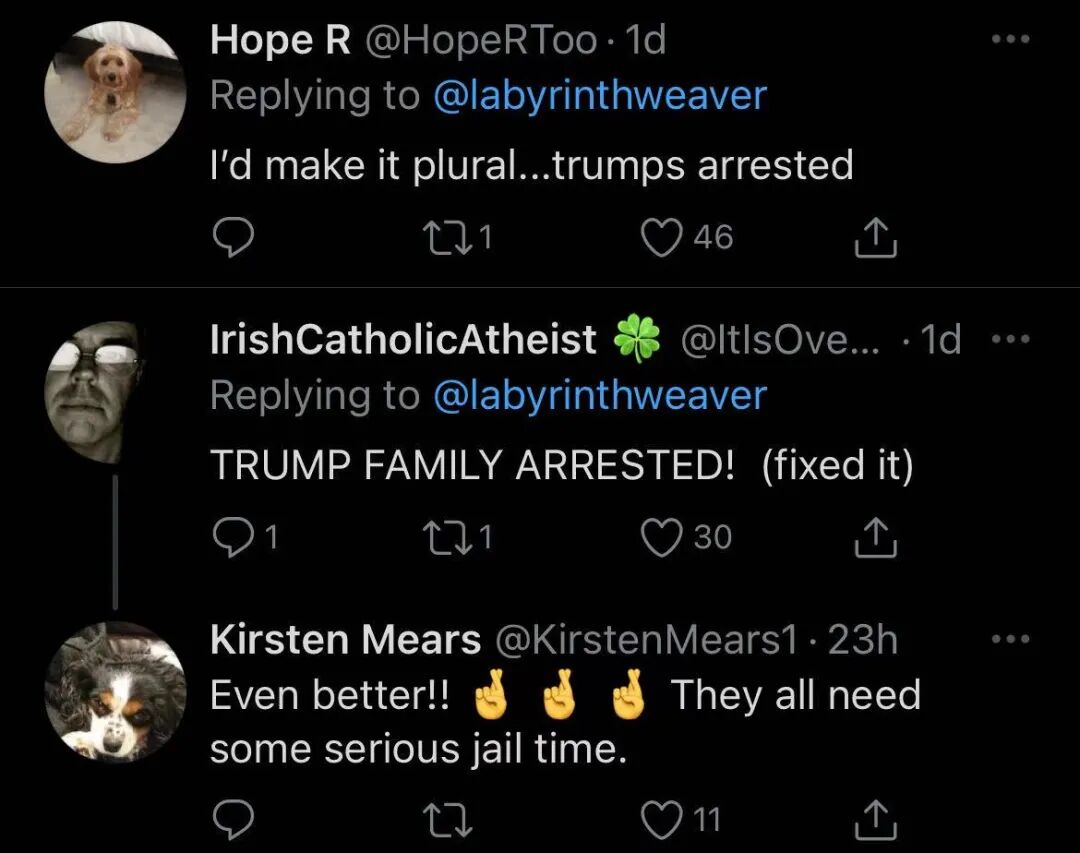Open Kirsten Mears' profile name
This screenshot has width=1080, height=853.
point(345,639)
